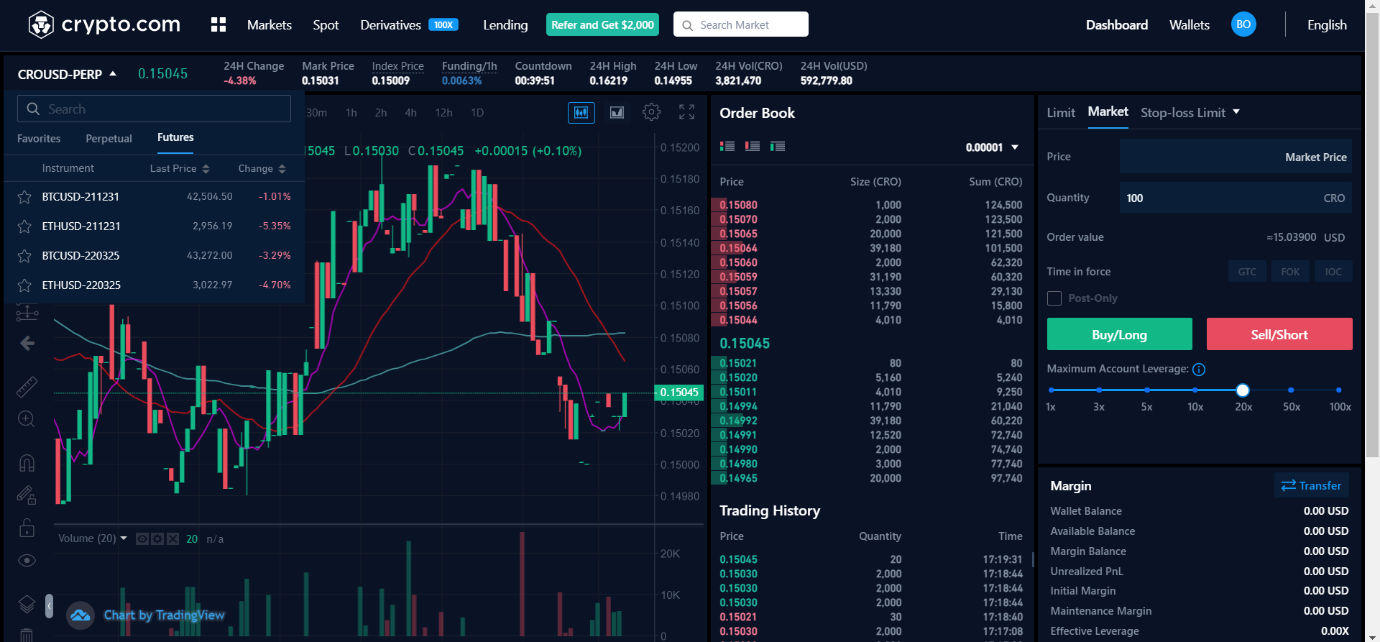The height and width of the screenshot is (642, 1380).
Task: Click the Quantity input field
Action: pyautogui.click(x=1236, y=198)
